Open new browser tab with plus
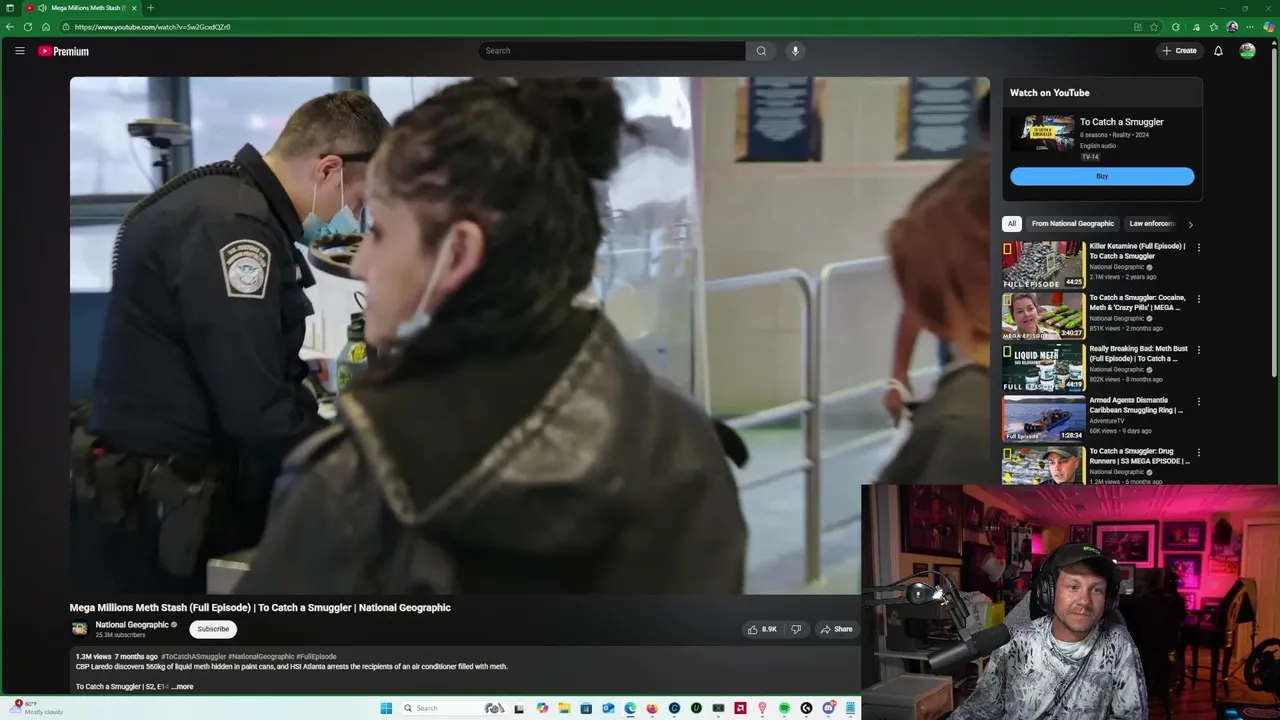The width and height of the screenshot is (1280, 720). pos(150,8)
